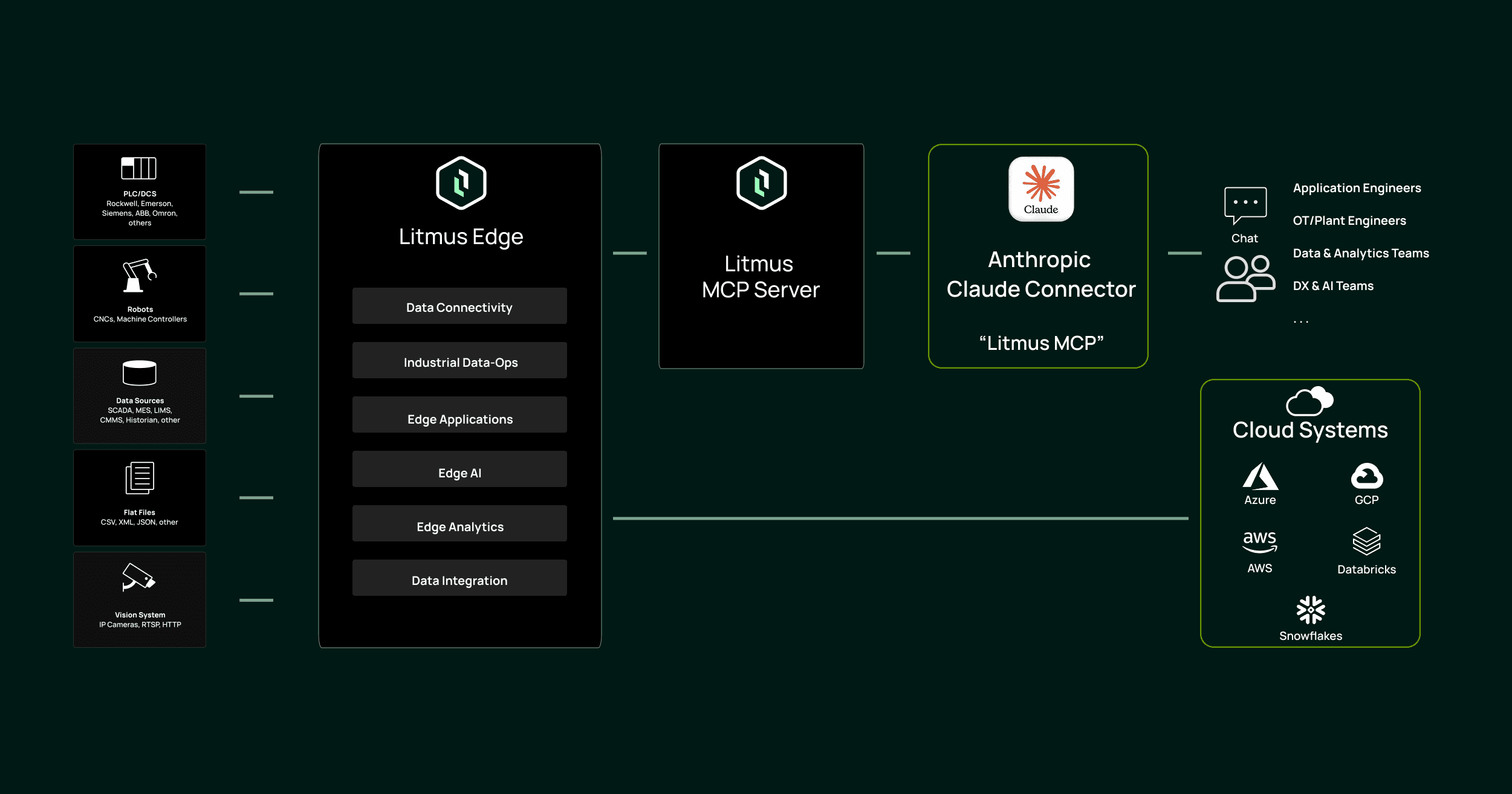
Task: Click the users group icon
Action: pos(1246,279)
